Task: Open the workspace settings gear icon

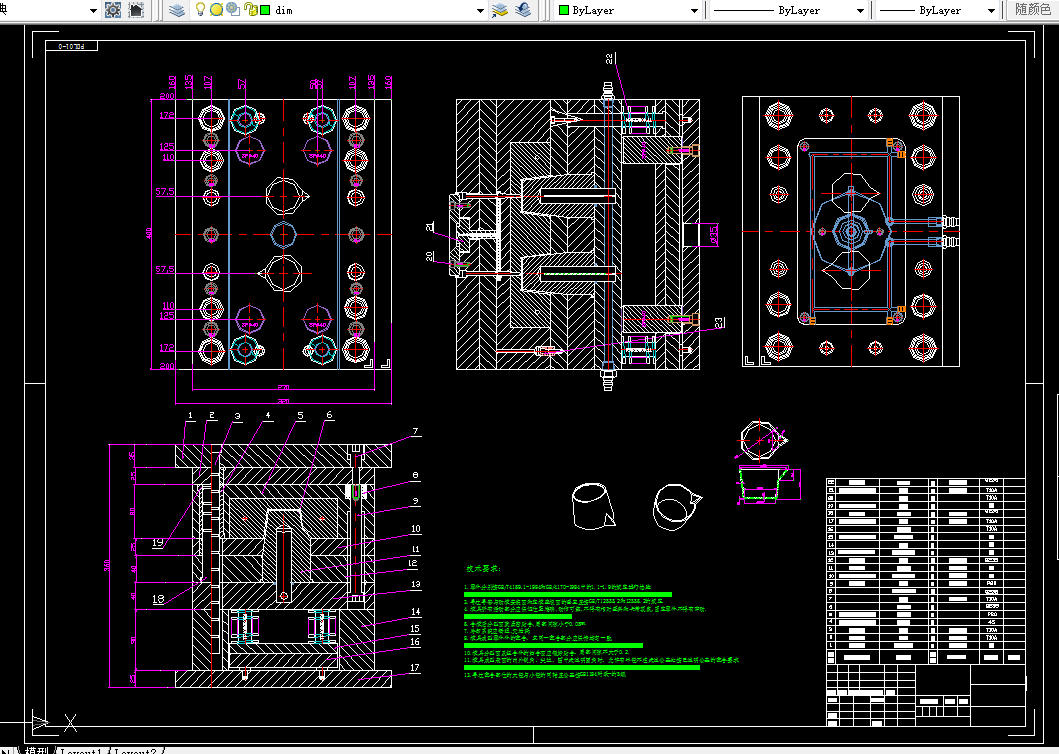Action: point(113,10)
